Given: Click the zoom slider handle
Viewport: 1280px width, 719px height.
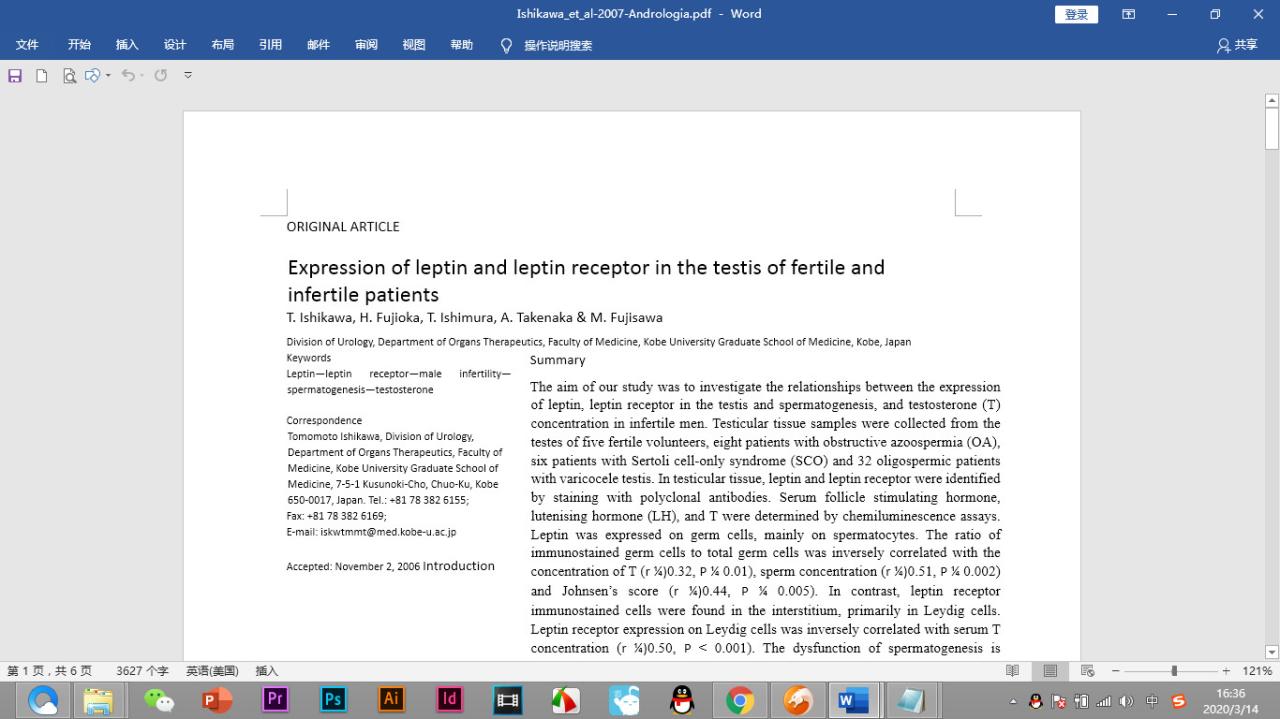Looking at the screenshot, I should point(1174,671).
